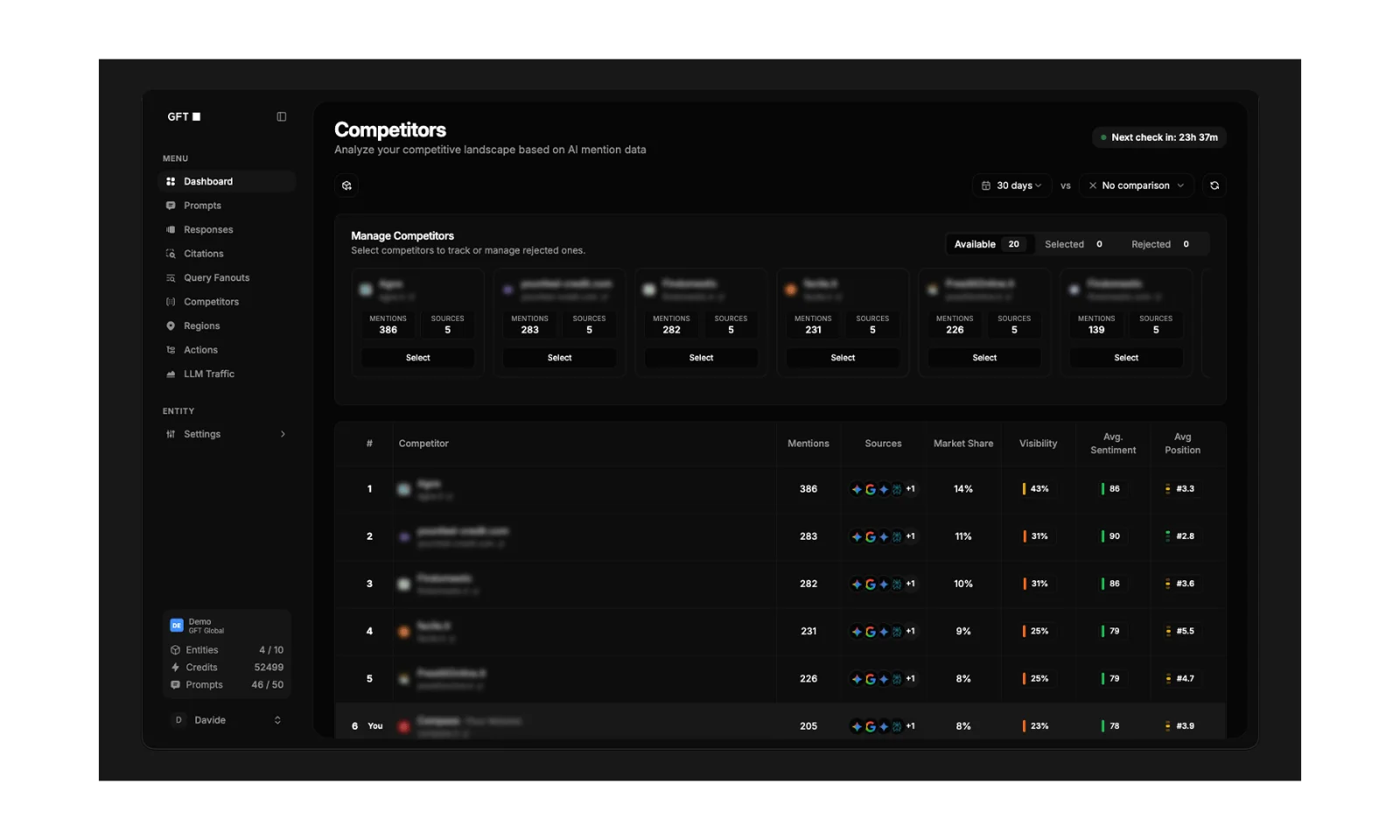Switch to the Rejected tab
This screenshot has width=1400, height=840.
tap(1160, 244)
